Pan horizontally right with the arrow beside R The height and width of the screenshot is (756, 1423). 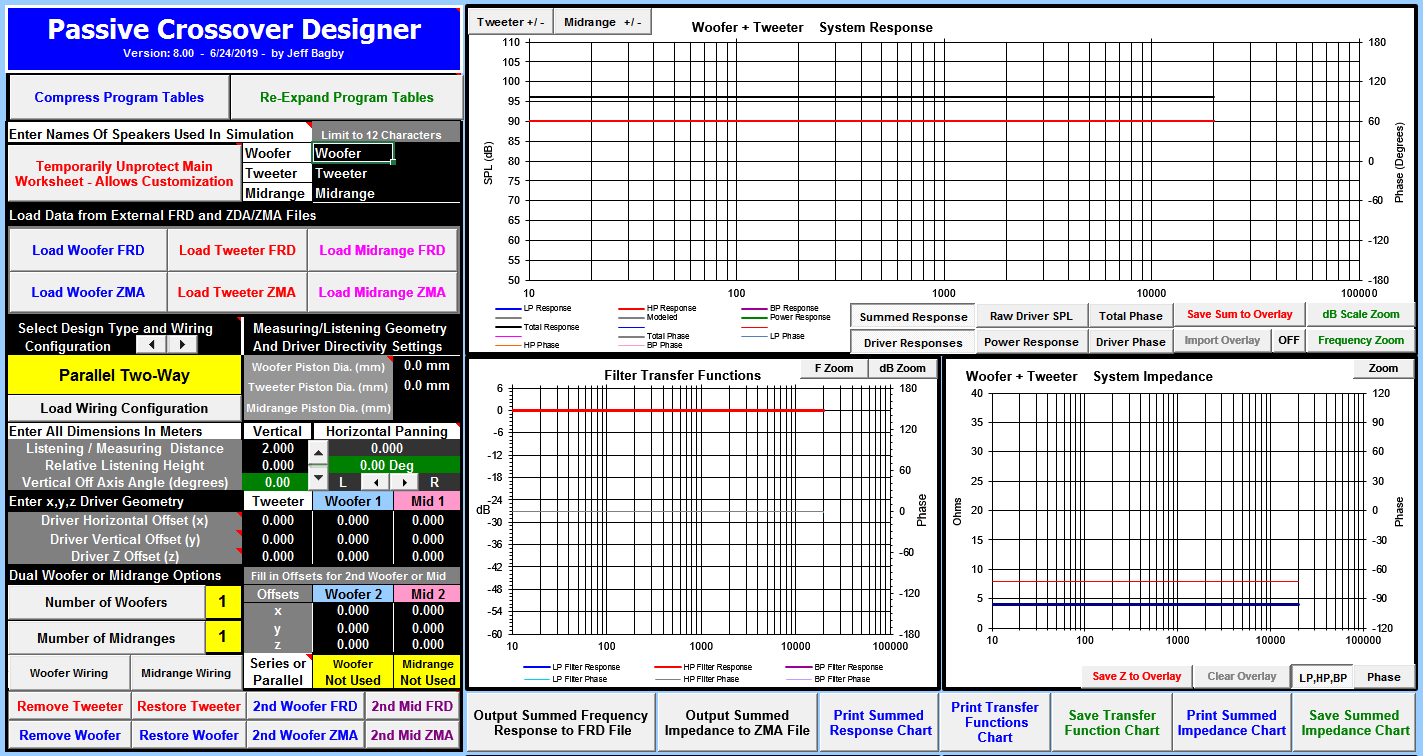coord(405,482)
